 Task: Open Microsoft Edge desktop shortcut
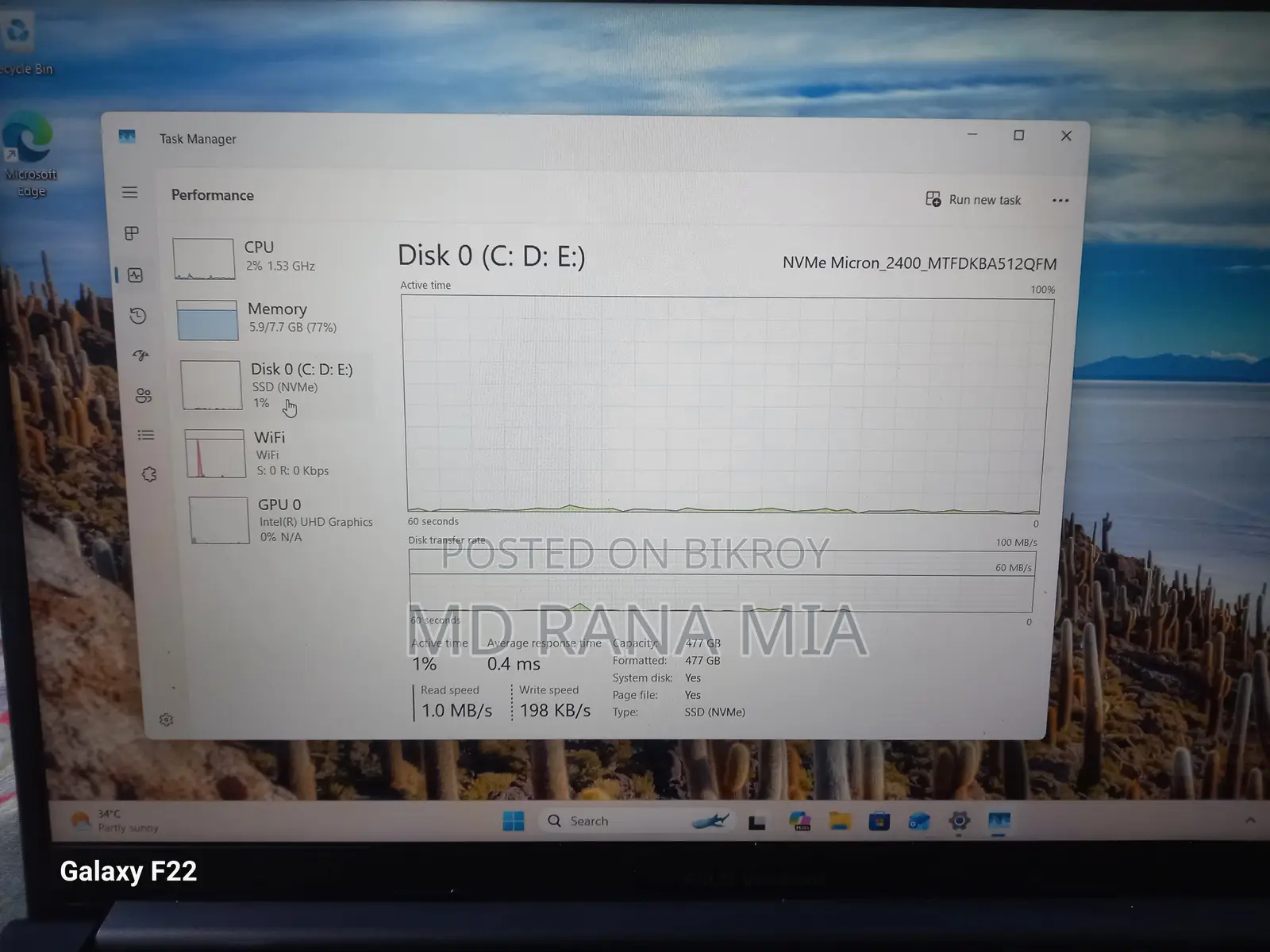coord(29,155)
